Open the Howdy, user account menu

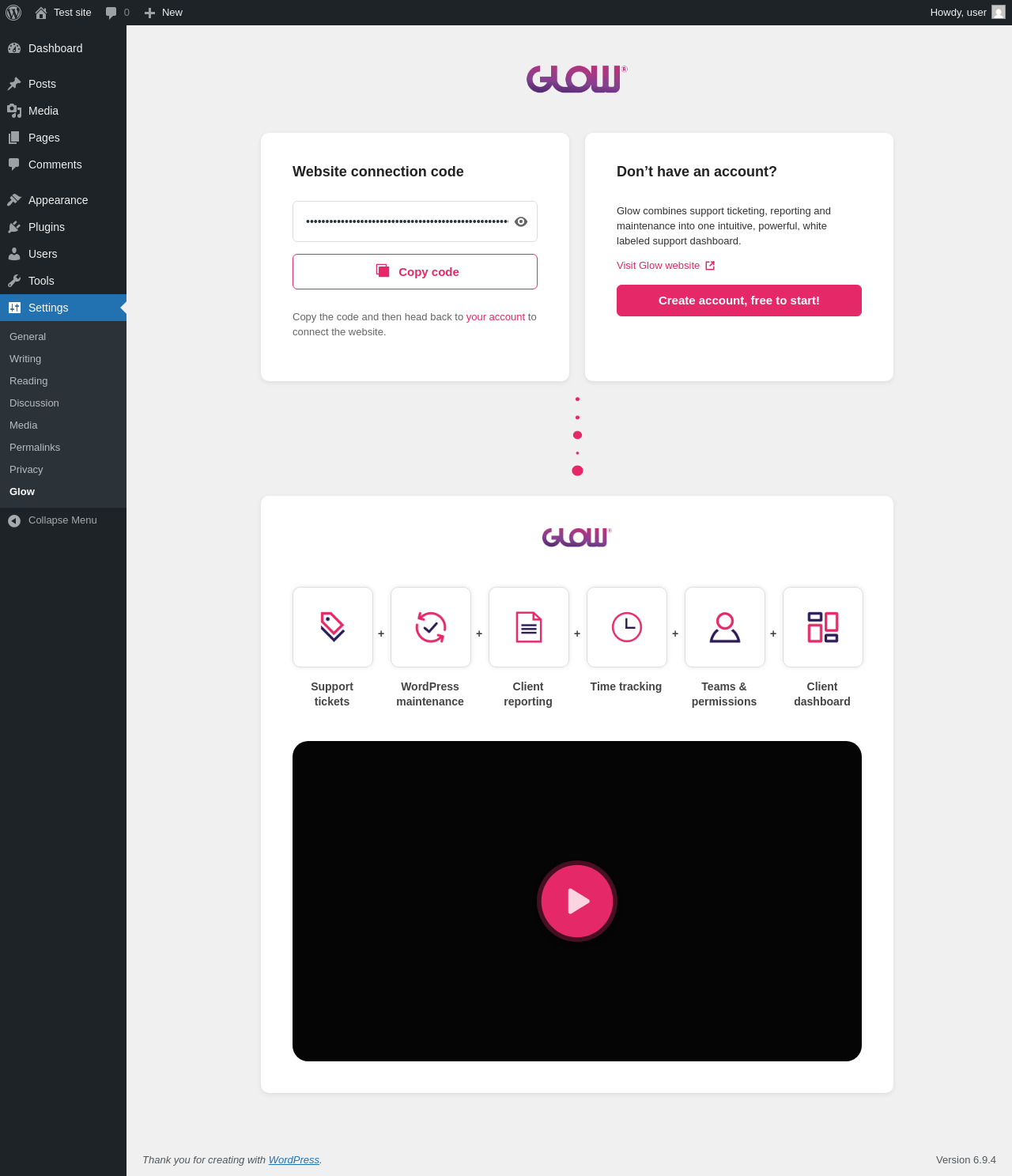click(x=967, y=13)
